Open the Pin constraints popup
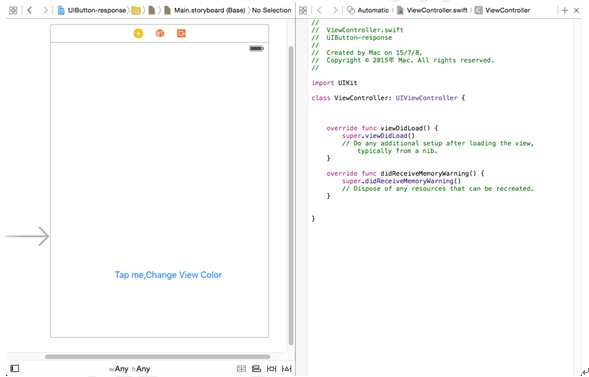This screenshot has height=377, width=589. pos(271,369)
